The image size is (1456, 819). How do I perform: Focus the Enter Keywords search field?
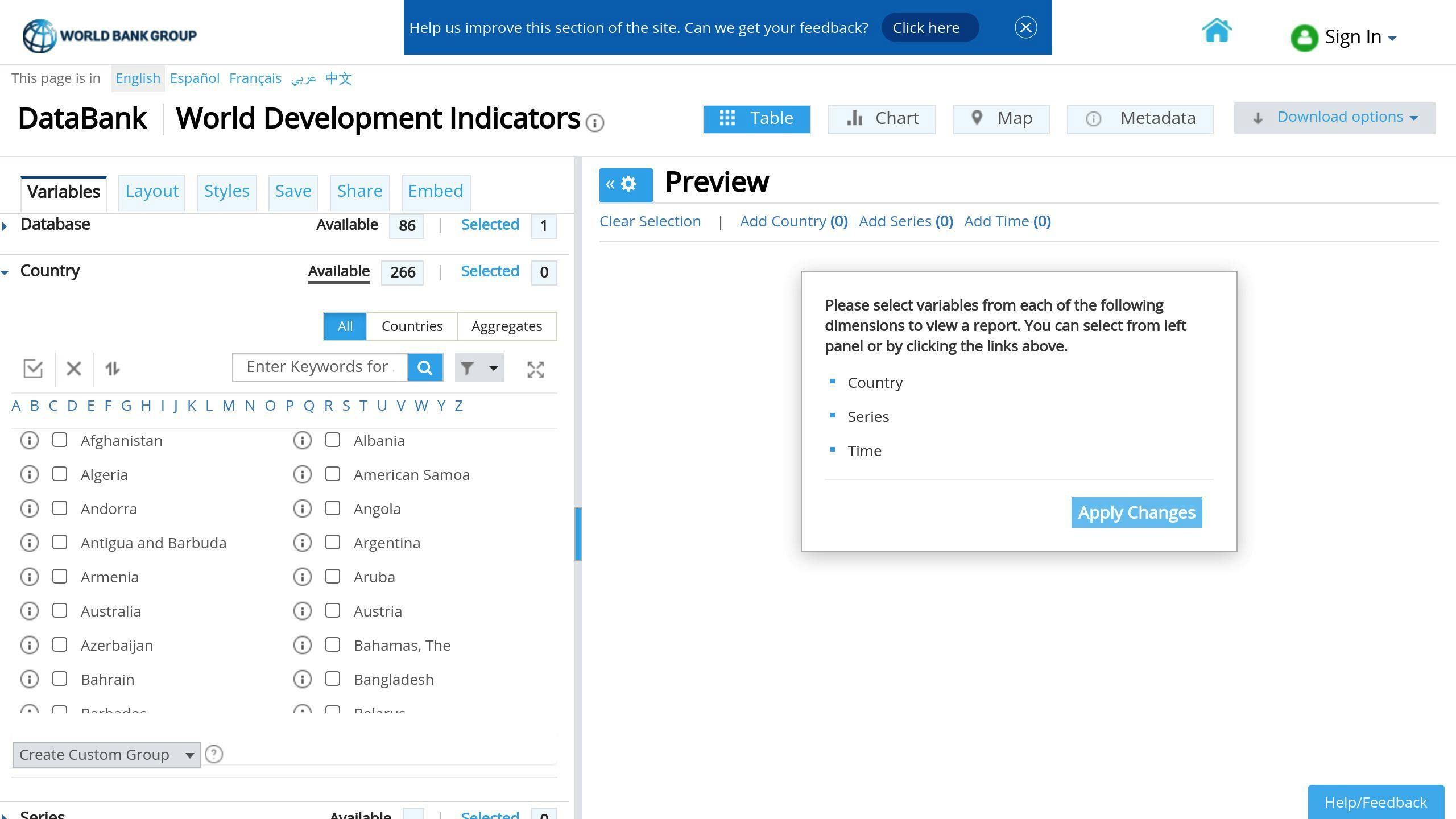(x=320, y=367)
